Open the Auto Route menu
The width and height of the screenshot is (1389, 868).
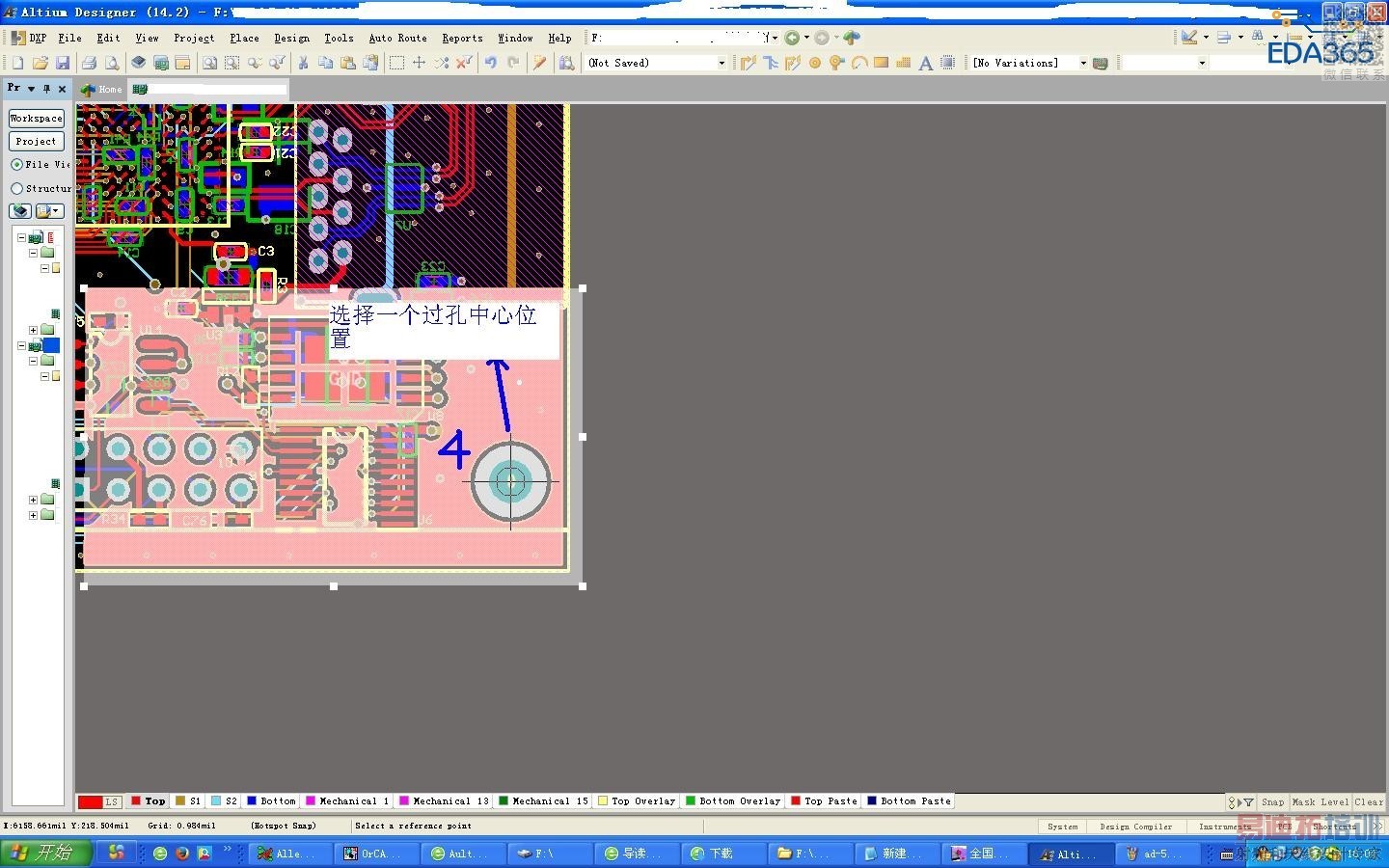pyautogui.click(x=397, y=38)
